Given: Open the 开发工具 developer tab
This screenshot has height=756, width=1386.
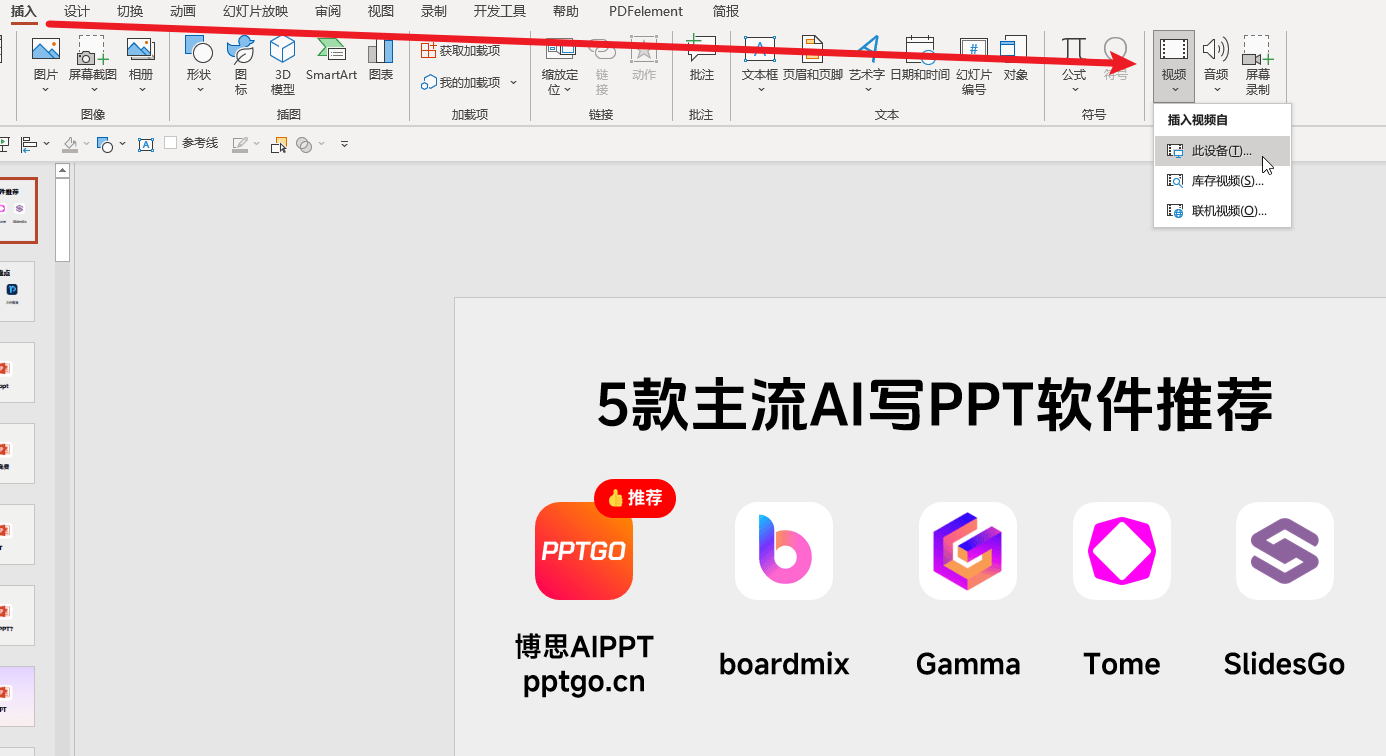Looking at the screenshot, I should tap(500, 11).
